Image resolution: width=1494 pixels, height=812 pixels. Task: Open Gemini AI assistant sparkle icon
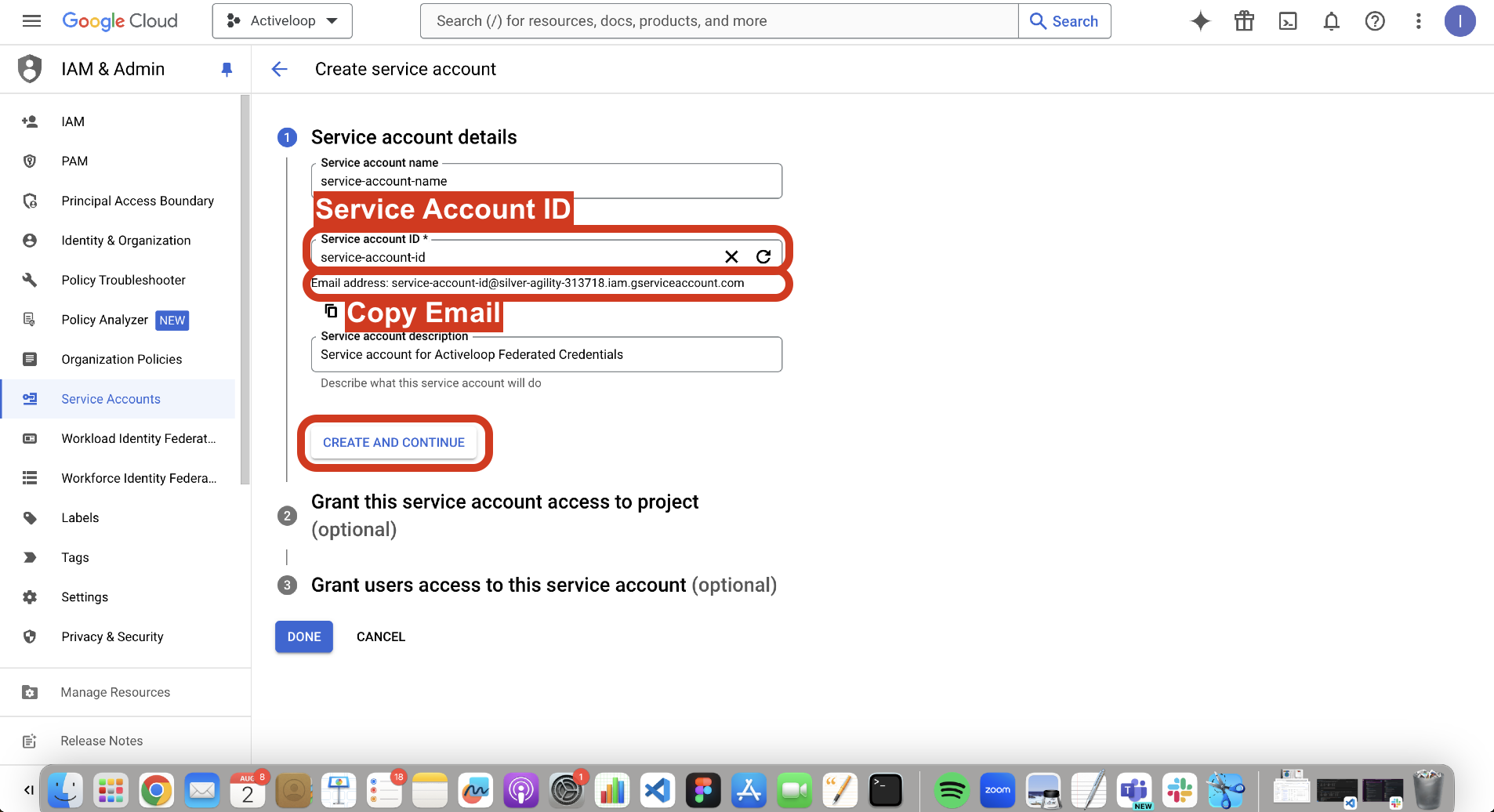pyautogui.click(x=1200, y=21)
